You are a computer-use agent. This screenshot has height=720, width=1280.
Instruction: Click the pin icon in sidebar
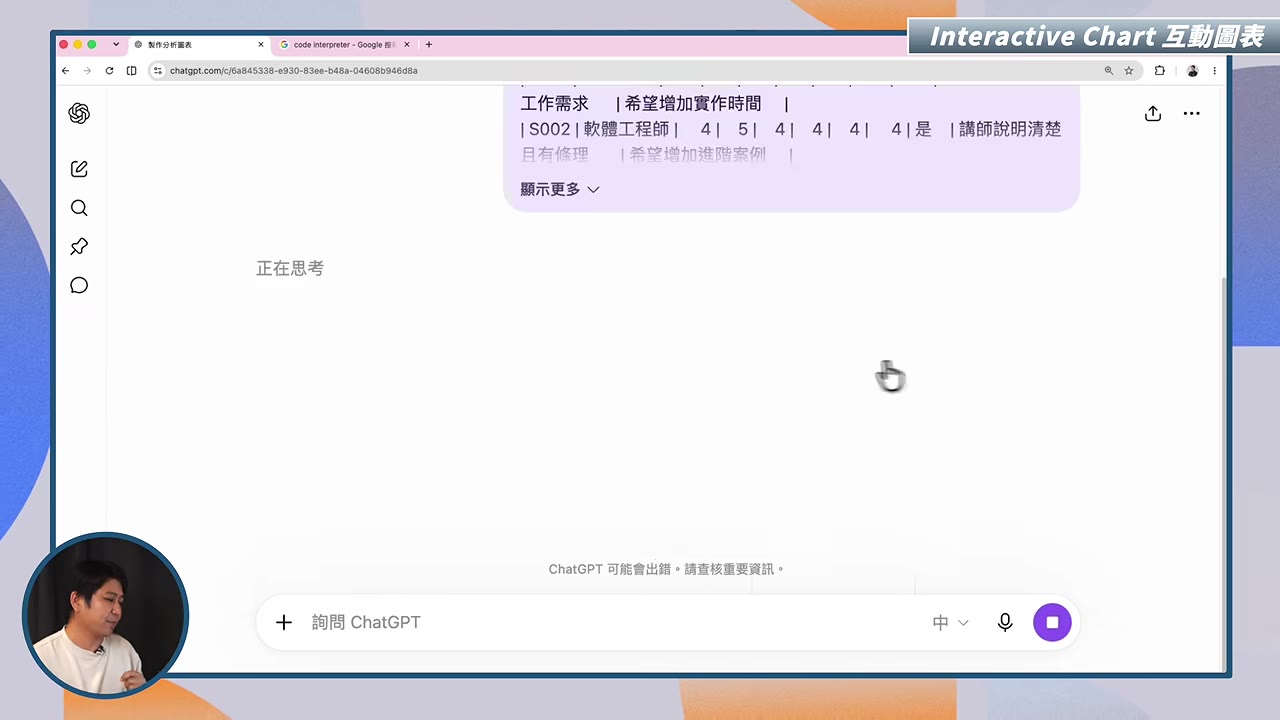79,247
